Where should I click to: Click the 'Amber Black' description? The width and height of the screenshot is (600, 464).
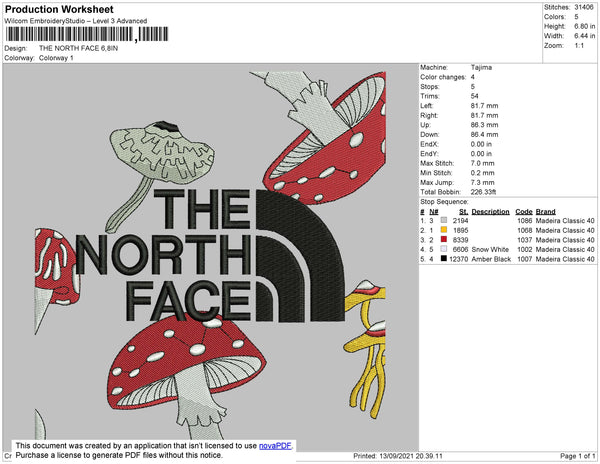tap(491, 259)
